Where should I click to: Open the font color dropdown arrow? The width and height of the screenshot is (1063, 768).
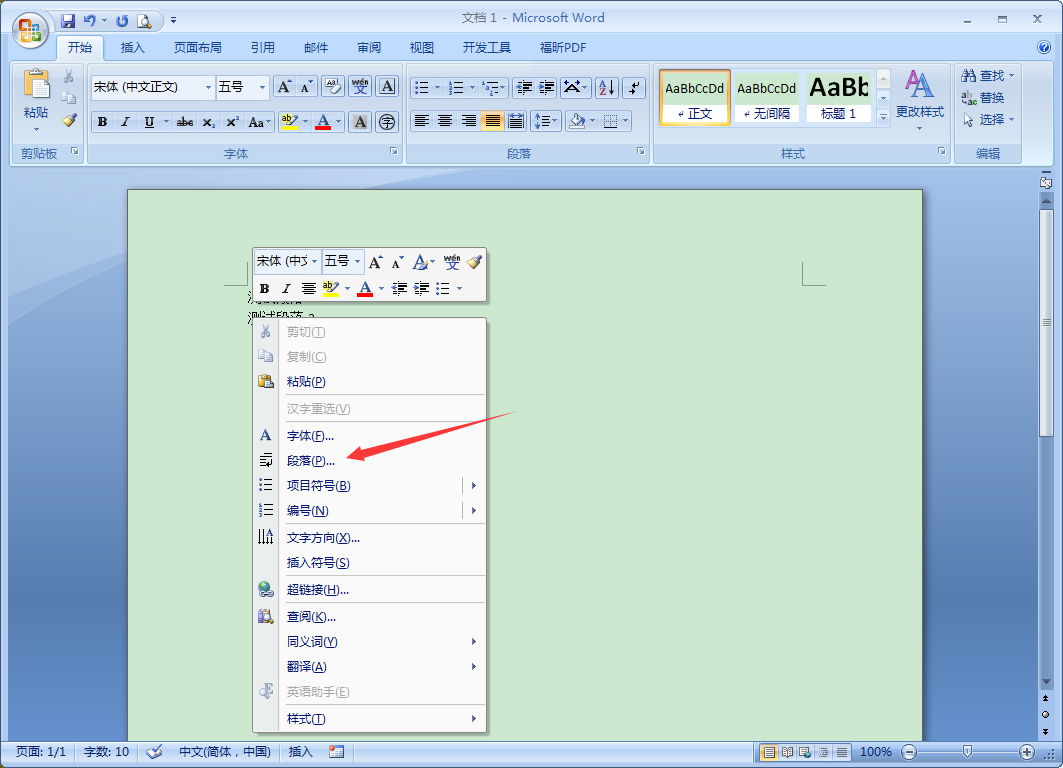click(337, 122)
